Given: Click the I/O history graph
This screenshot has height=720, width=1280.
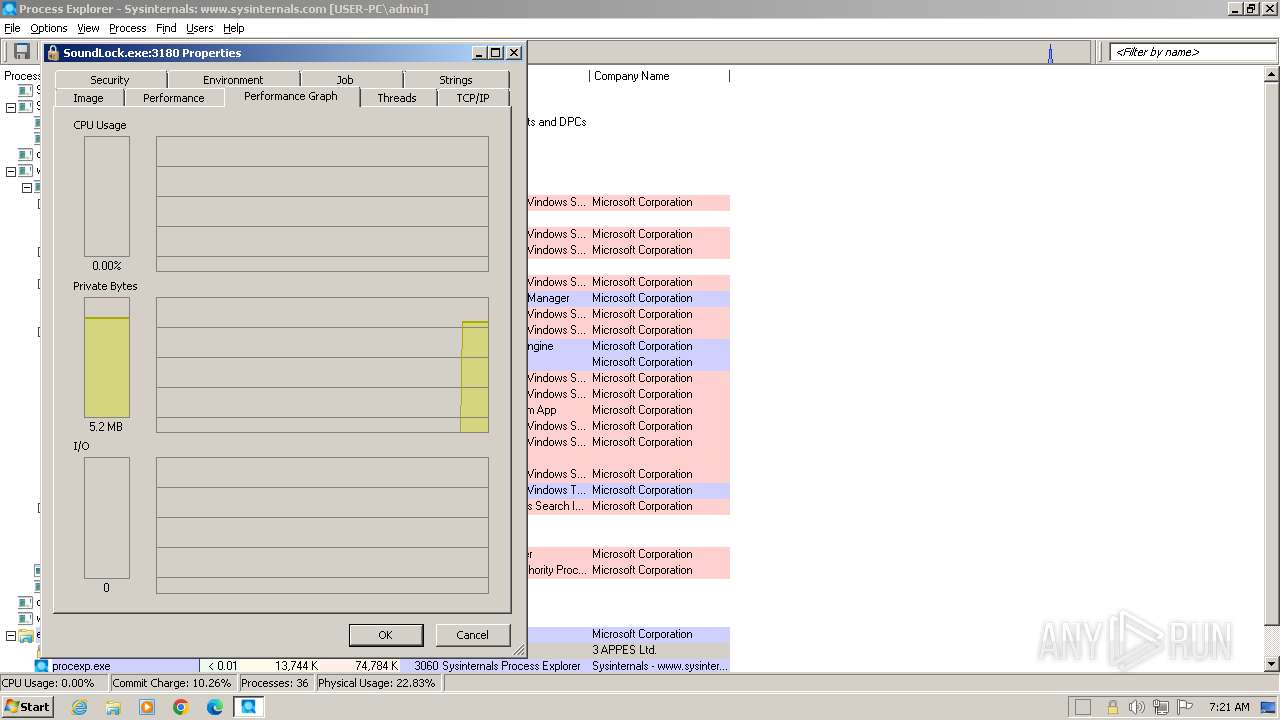Looking at the screenshot, I should coord(322,526).
